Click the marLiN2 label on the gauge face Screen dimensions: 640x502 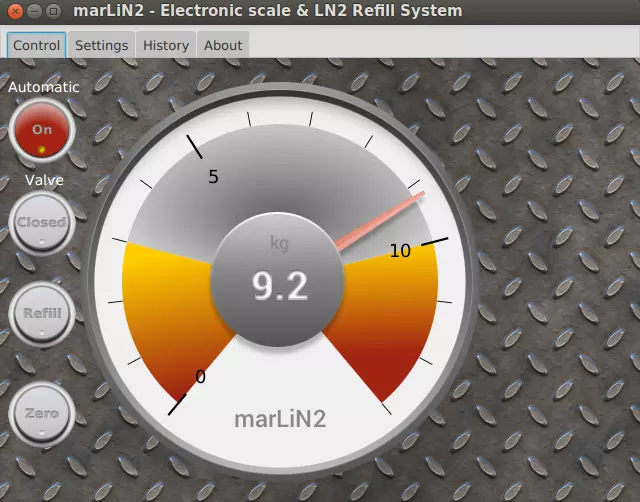(x=280, y=418)
